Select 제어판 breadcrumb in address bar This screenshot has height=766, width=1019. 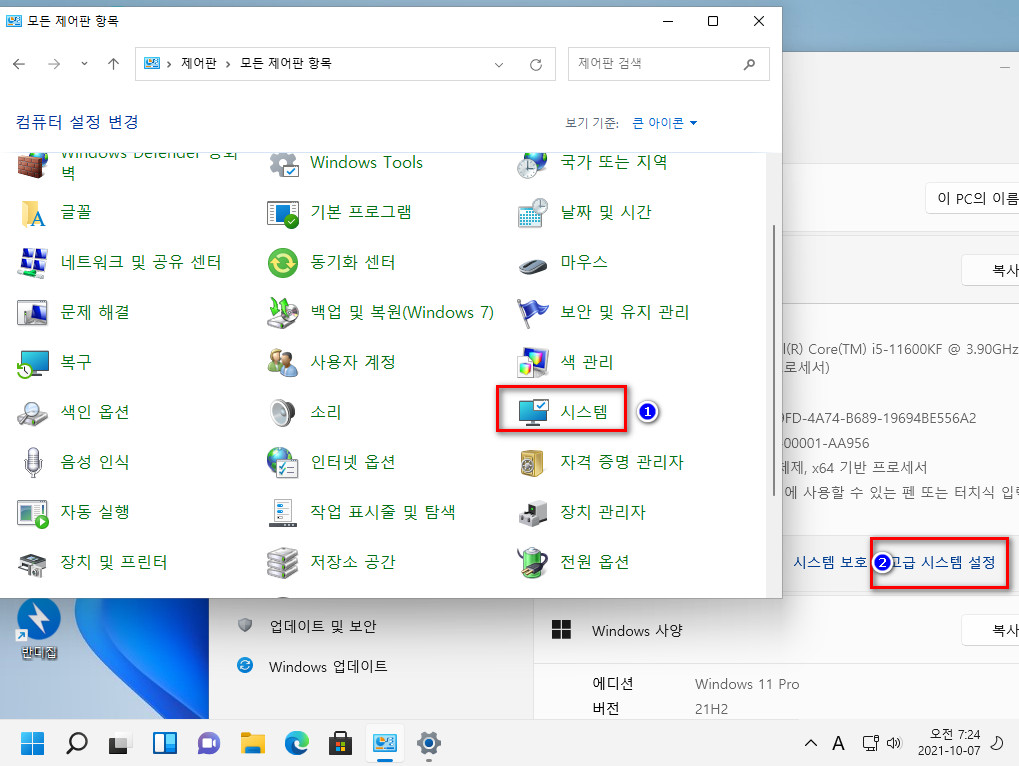199,63
